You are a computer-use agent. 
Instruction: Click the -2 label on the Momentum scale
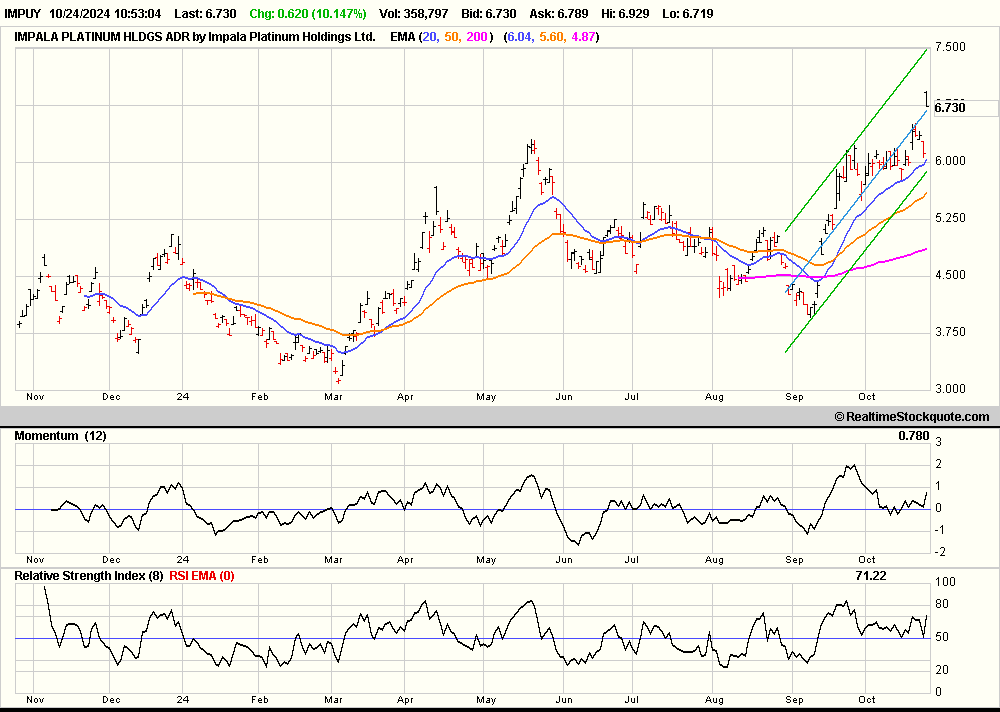(x=941, y=553)
